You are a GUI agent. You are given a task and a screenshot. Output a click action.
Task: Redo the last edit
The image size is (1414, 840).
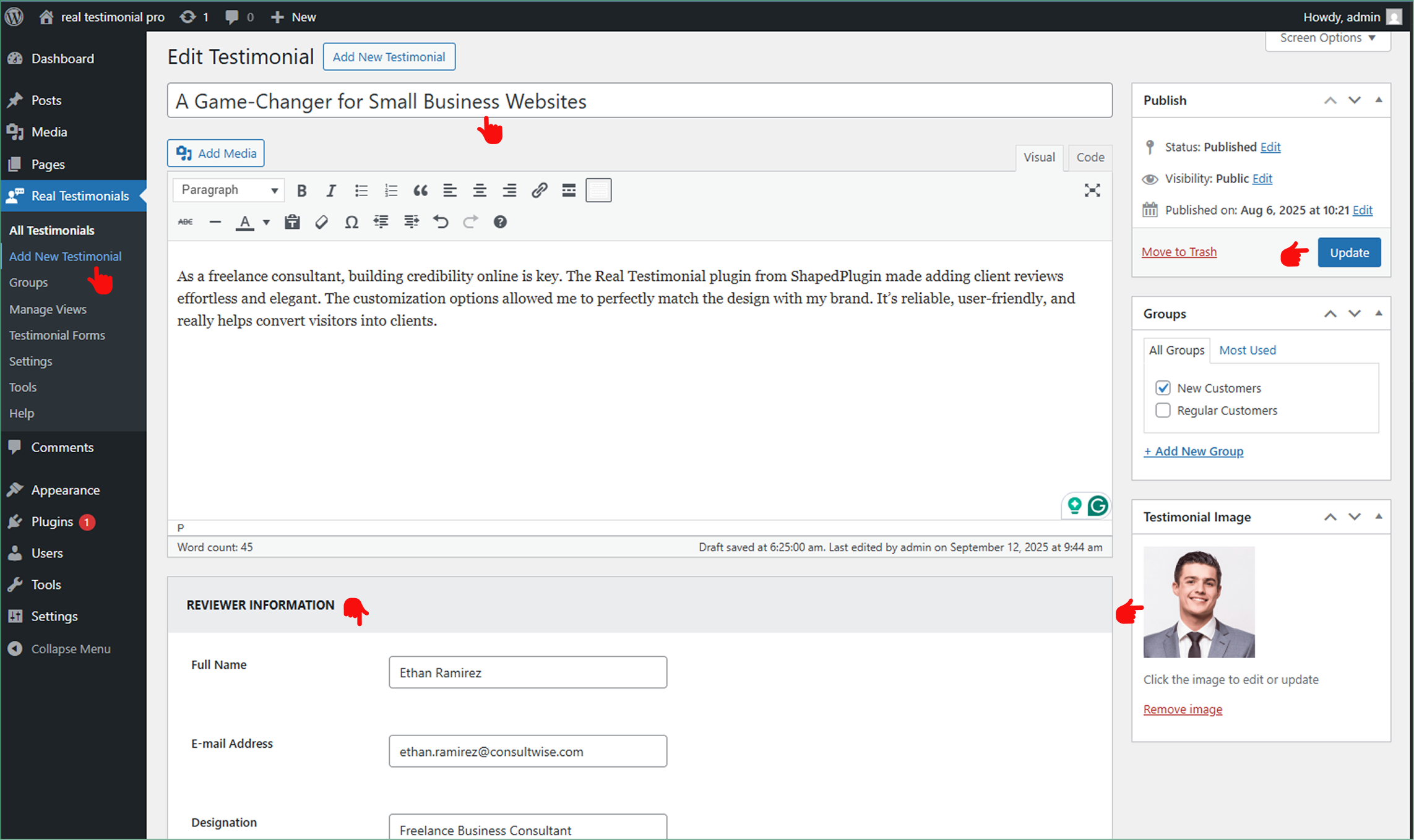470,222
